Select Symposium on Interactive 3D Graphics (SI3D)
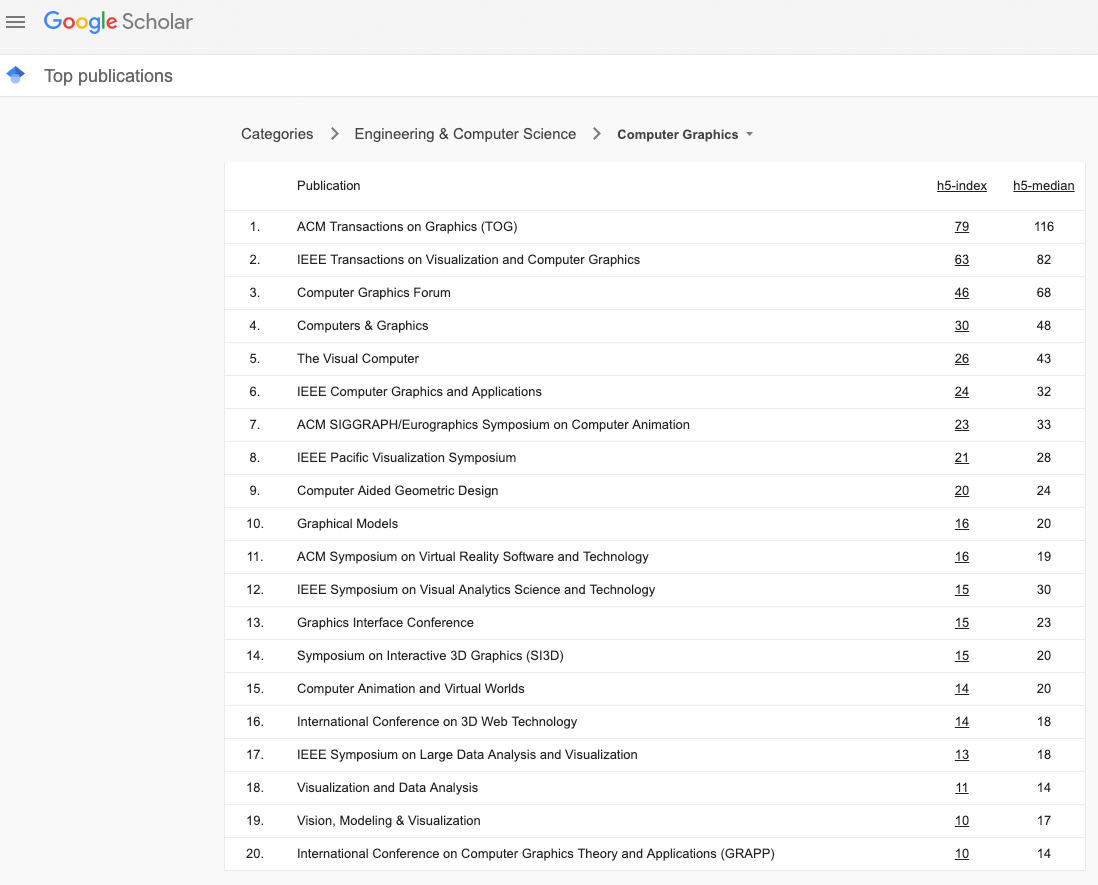The image size is (1098, 885). (430, 655)
